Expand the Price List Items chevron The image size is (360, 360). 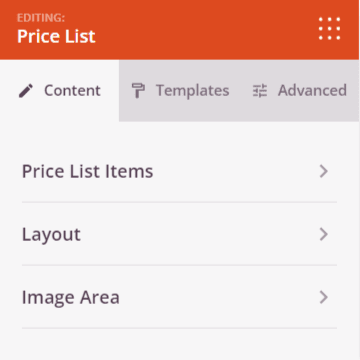click(x=324, y=171)
